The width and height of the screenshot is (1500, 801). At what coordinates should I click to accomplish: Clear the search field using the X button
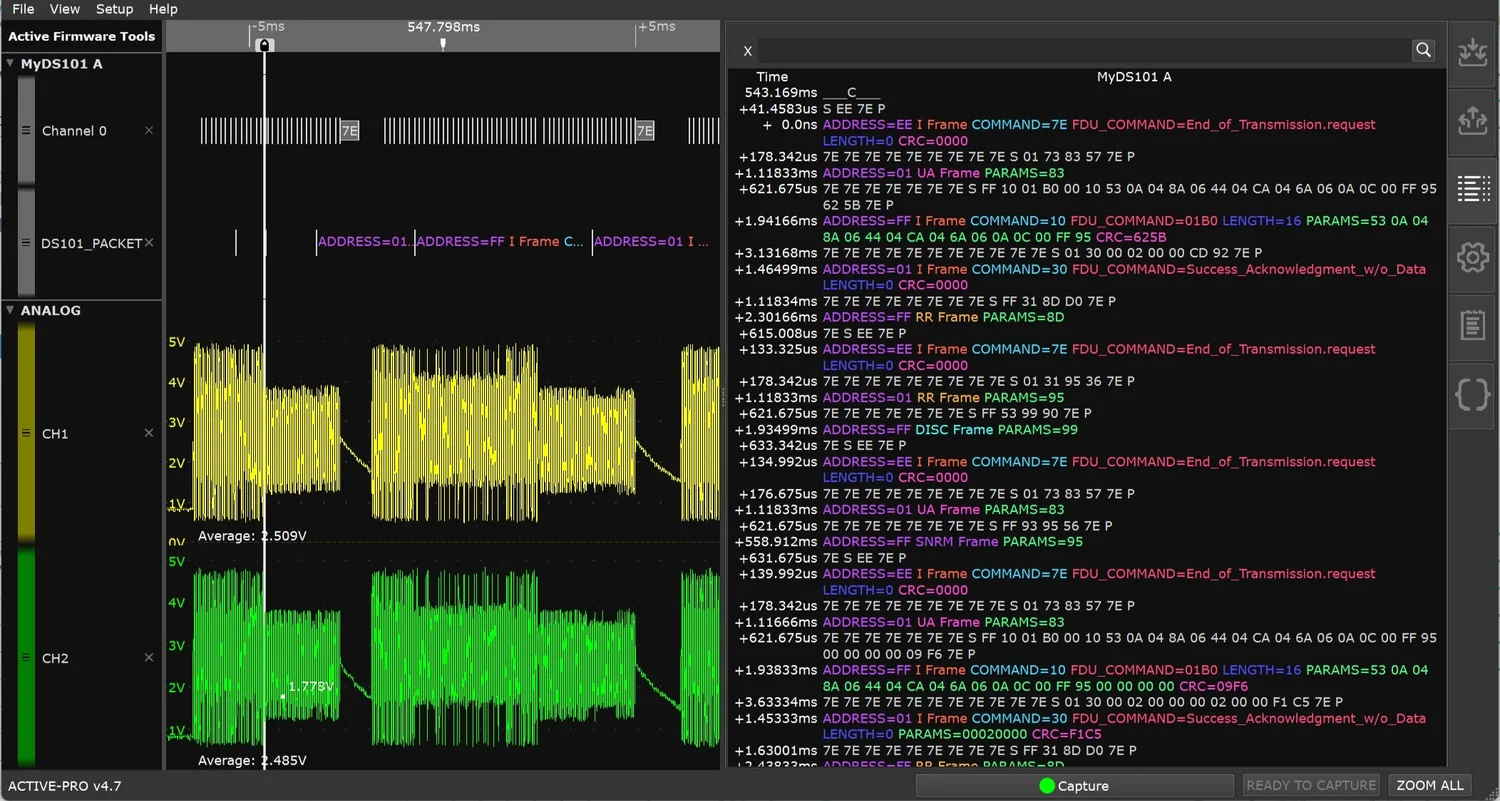click(x=748, y=50)
